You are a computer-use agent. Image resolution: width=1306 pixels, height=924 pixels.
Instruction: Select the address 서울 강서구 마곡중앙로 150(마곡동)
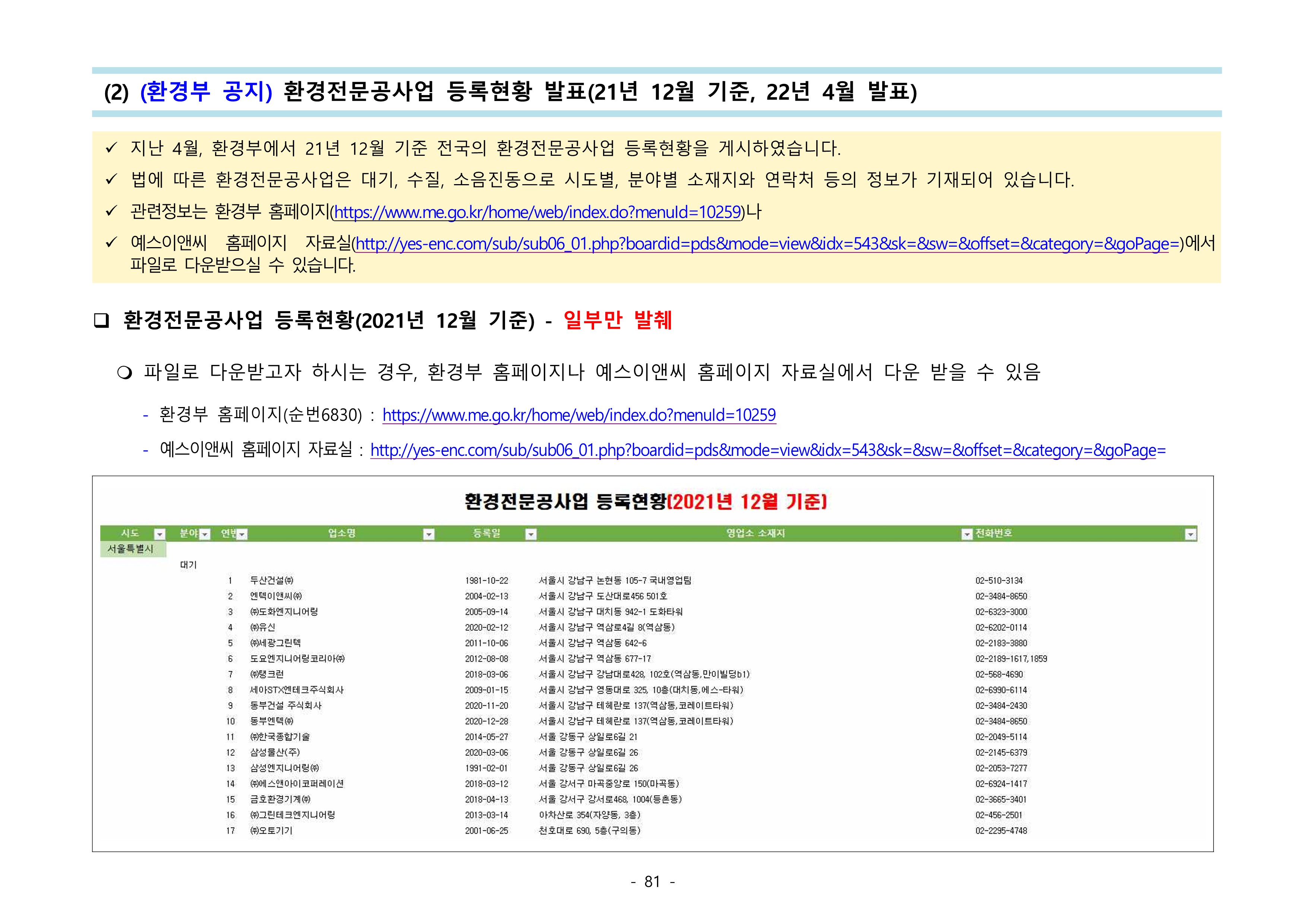point(609,784)
